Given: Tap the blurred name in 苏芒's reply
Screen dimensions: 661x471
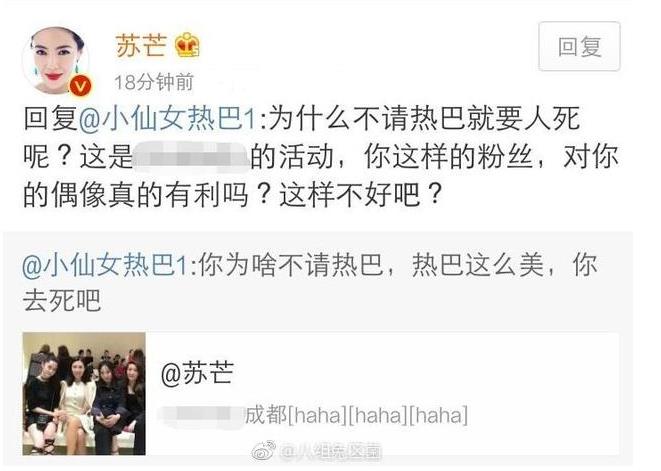Looking at the screenshot, I should tap(191, 157).
